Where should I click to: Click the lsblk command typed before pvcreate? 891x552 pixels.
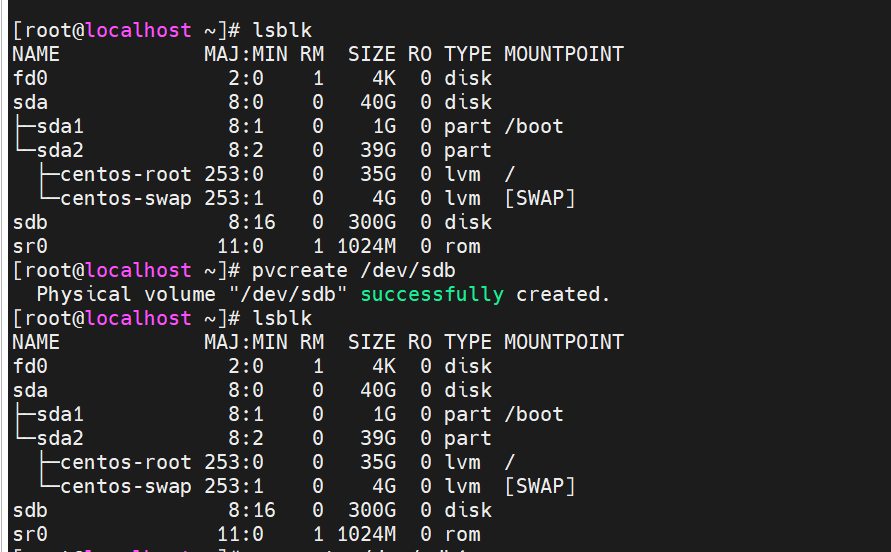(x=282, y=30)
